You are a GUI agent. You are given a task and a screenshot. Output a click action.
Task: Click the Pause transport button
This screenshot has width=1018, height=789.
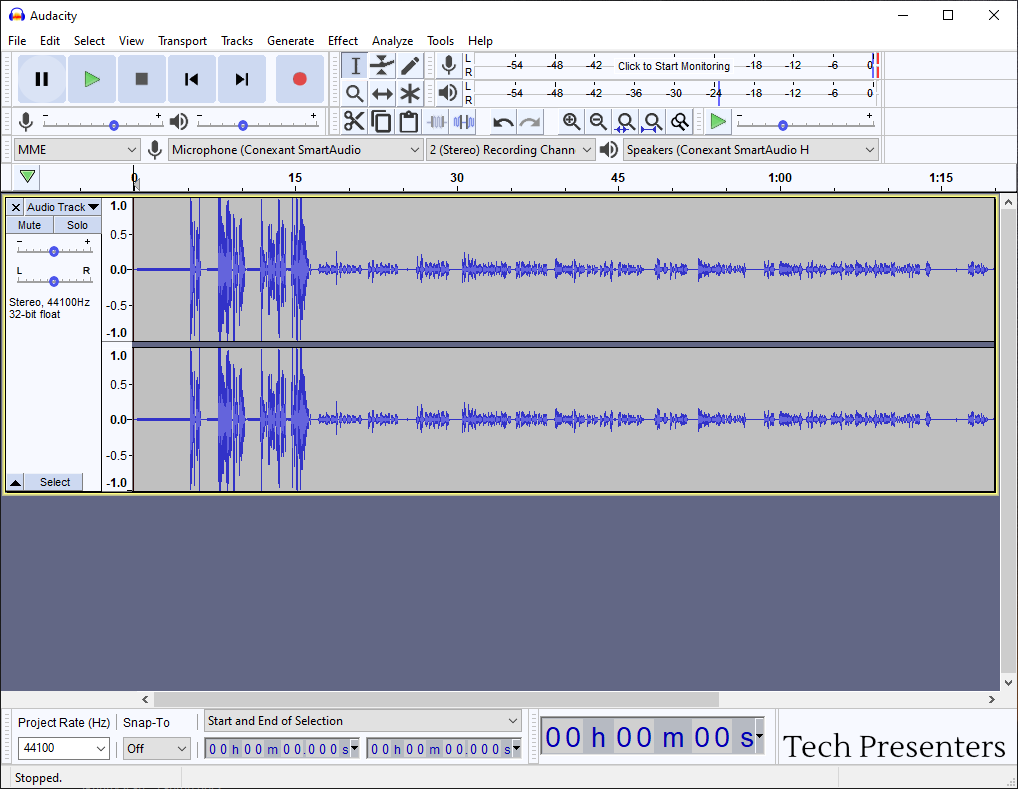(x=42, y=79)
